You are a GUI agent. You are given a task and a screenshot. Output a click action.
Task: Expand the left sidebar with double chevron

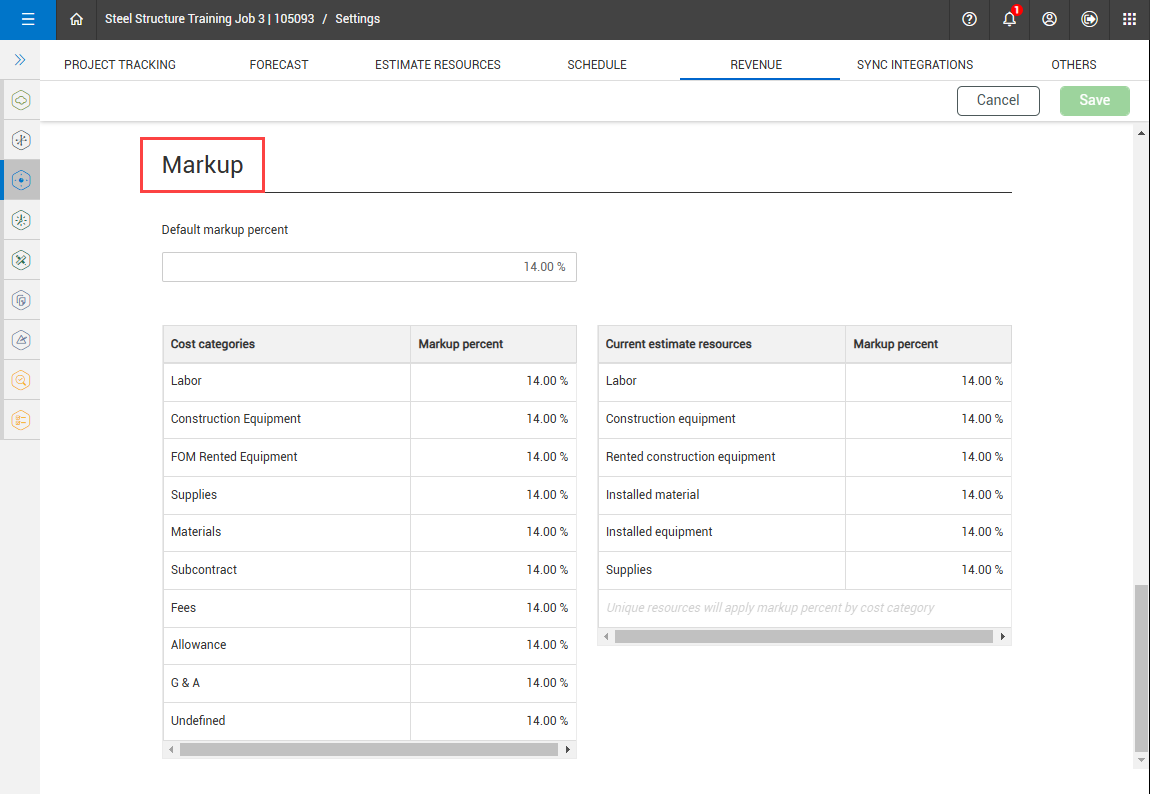[x=20, y=60]
